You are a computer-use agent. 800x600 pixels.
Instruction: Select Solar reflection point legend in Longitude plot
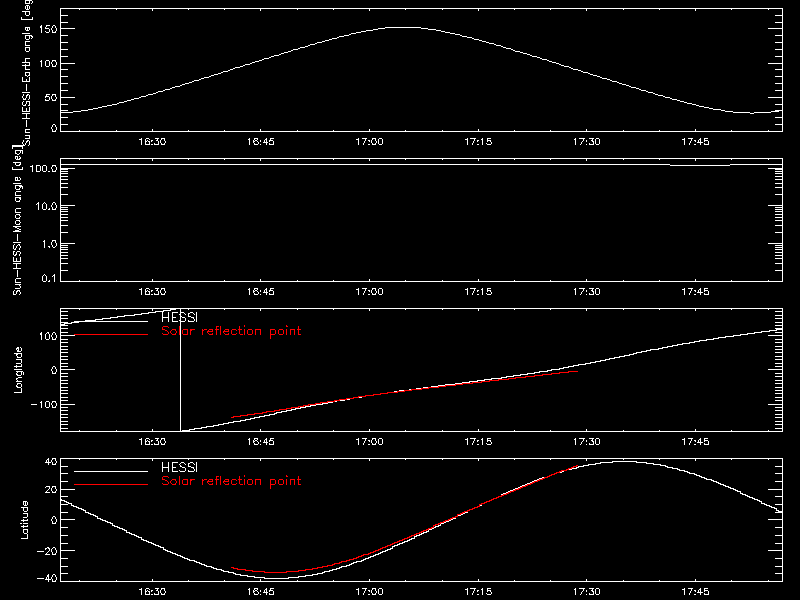pos(231,331)
